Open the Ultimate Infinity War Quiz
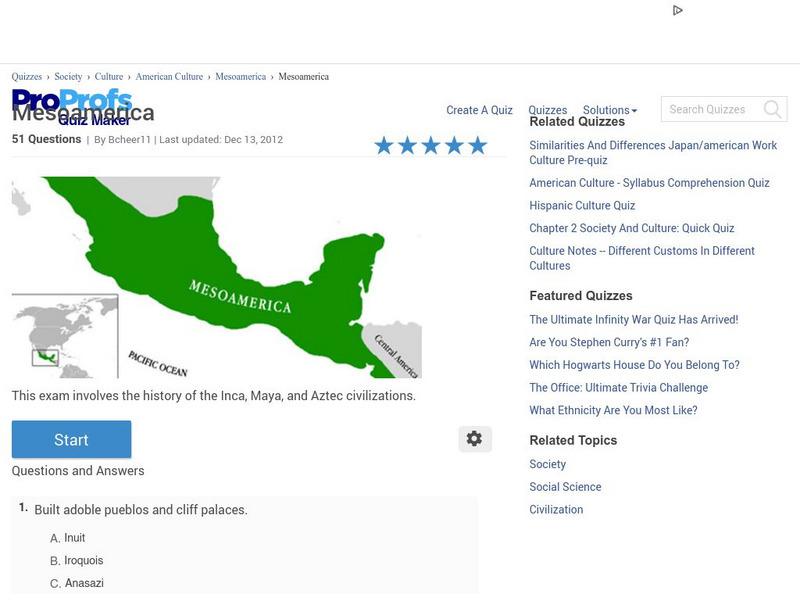The height and width of the screenshot is (594, 800). 634,319
